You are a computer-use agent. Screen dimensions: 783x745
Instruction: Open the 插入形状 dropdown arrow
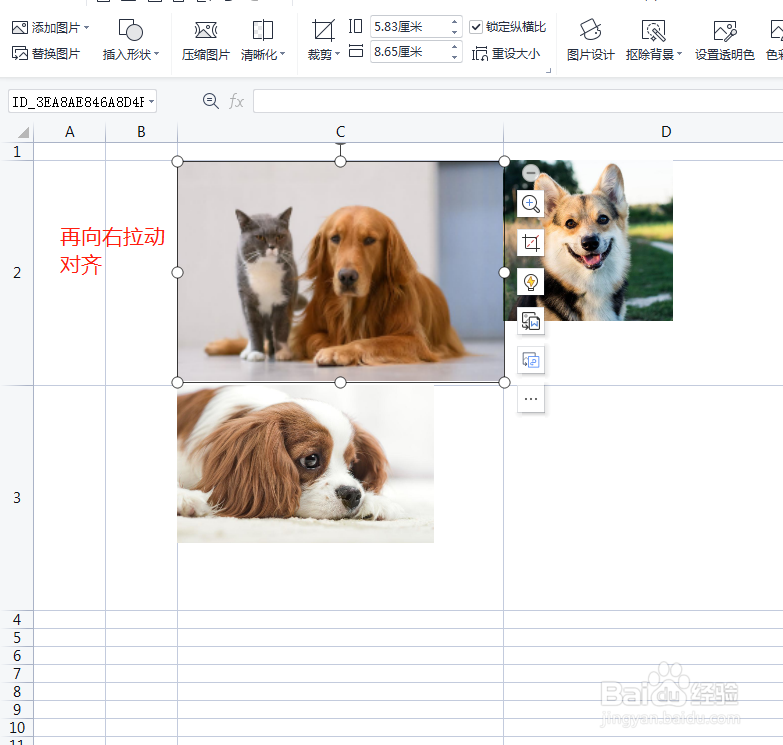coord(156,54)
